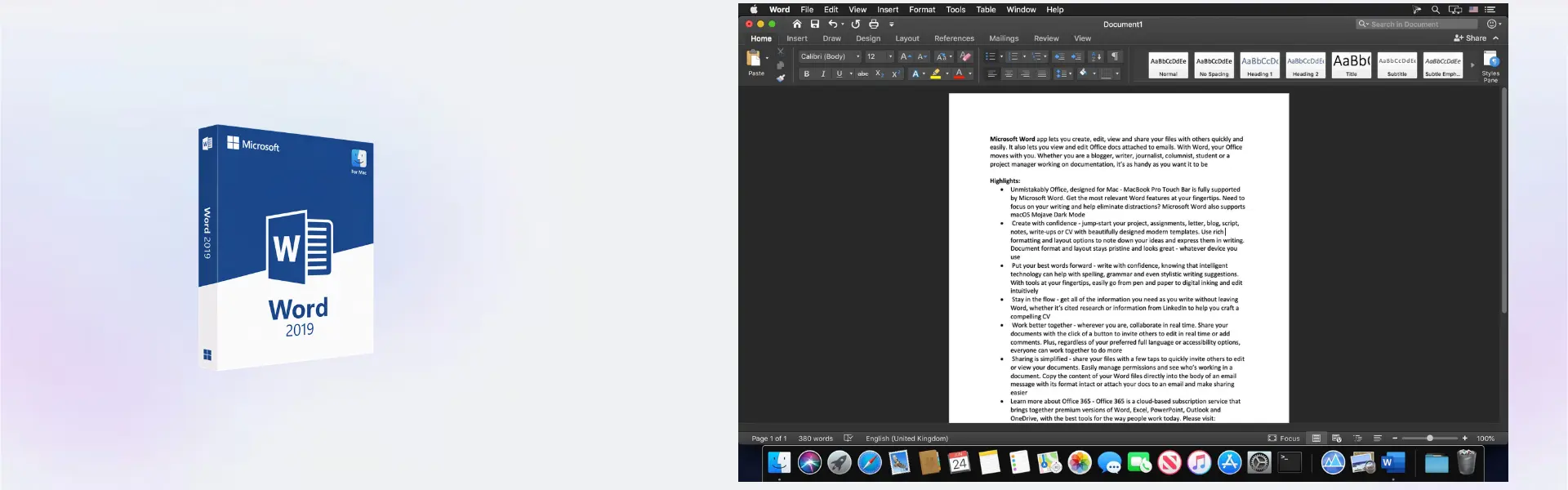Apply strikethrough with the abc icon
The height and width of the screenshot is (490, 1568).
[863, 73]
